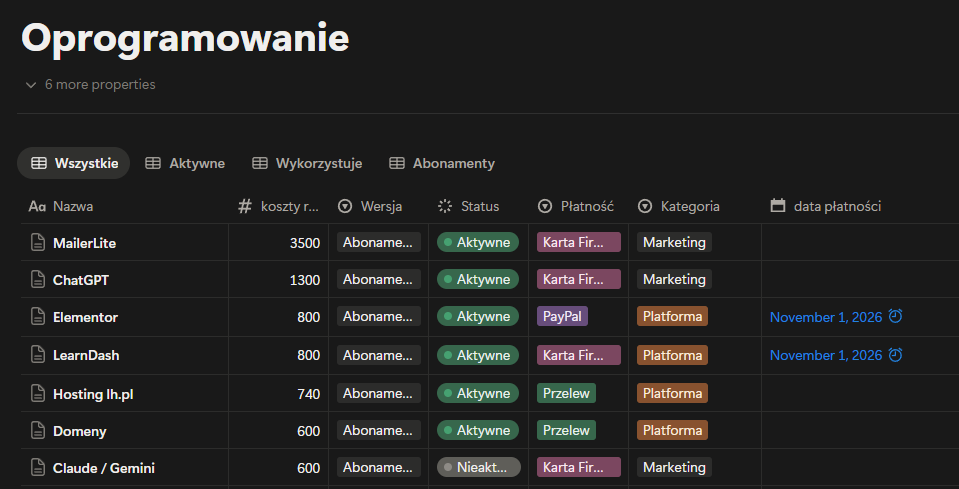
Task: Click the 1300 cost cell of ChatGPT
Action: 278,280
